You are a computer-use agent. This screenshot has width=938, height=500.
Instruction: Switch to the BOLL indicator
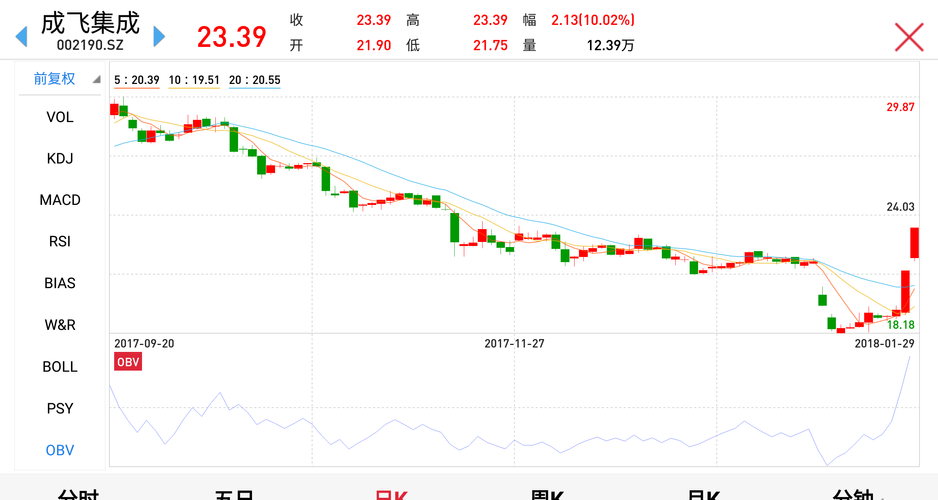[x=60, y=367]
